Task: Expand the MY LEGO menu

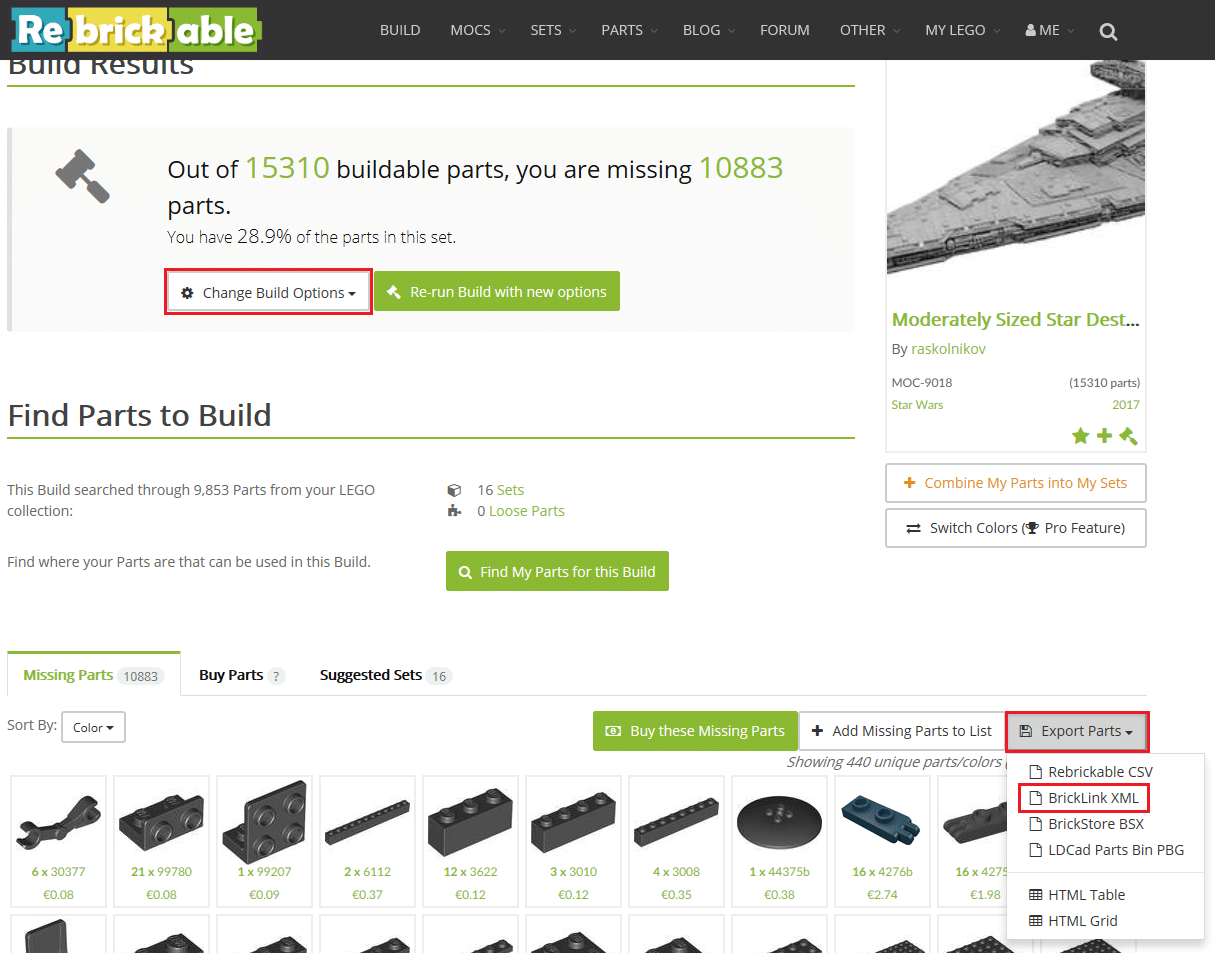Action: click(963, 30)
